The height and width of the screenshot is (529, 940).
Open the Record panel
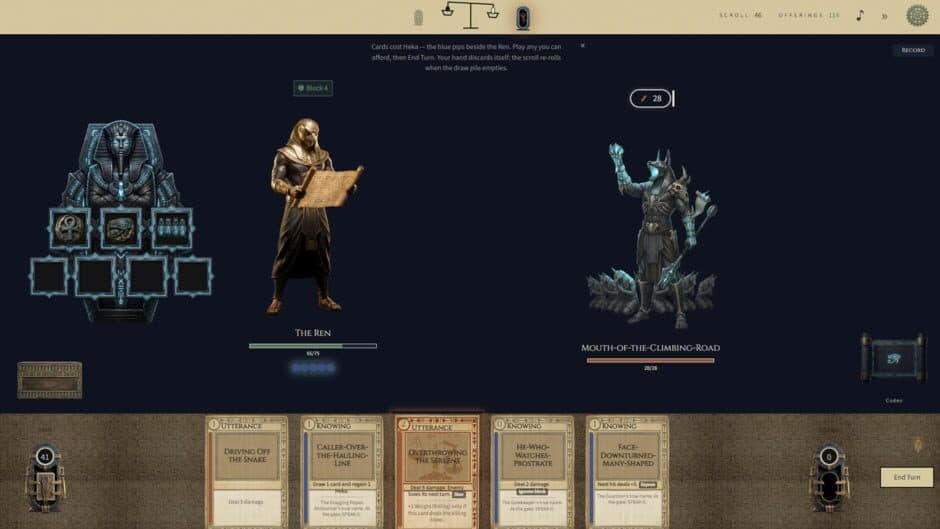tap(913, 50)
